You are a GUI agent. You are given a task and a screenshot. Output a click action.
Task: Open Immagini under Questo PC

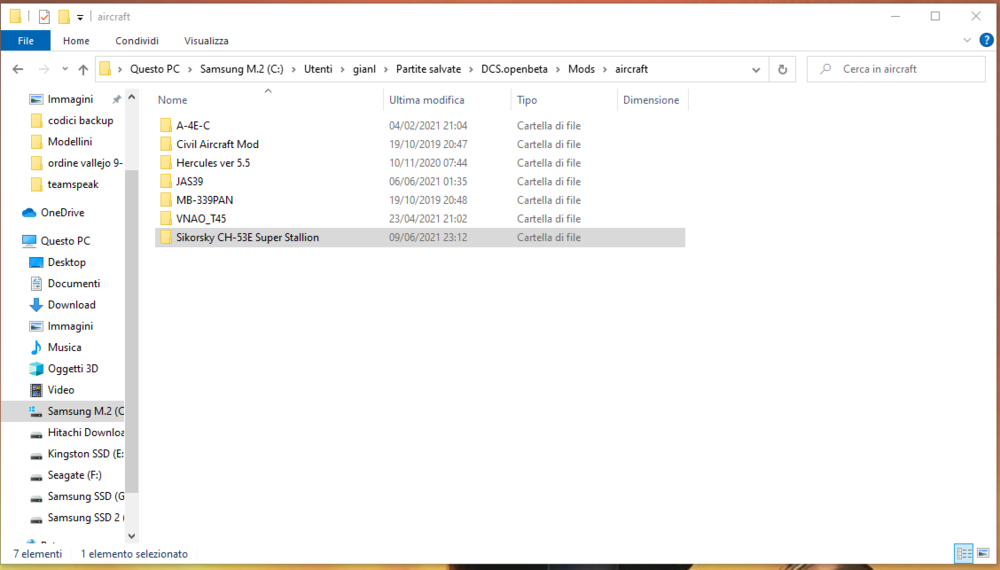click(x=70, y=326)
